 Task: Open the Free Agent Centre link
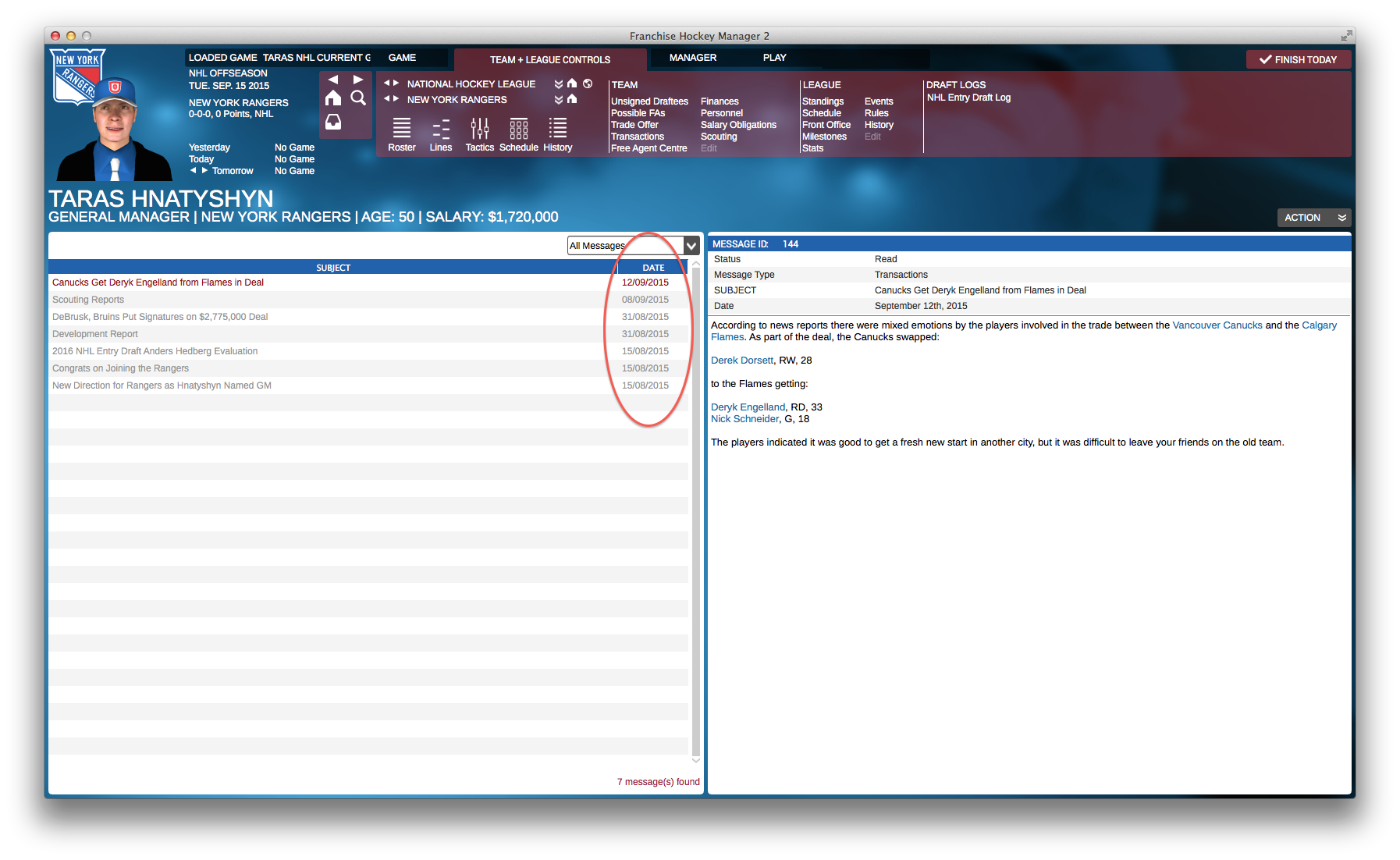[x=648, y=148]
